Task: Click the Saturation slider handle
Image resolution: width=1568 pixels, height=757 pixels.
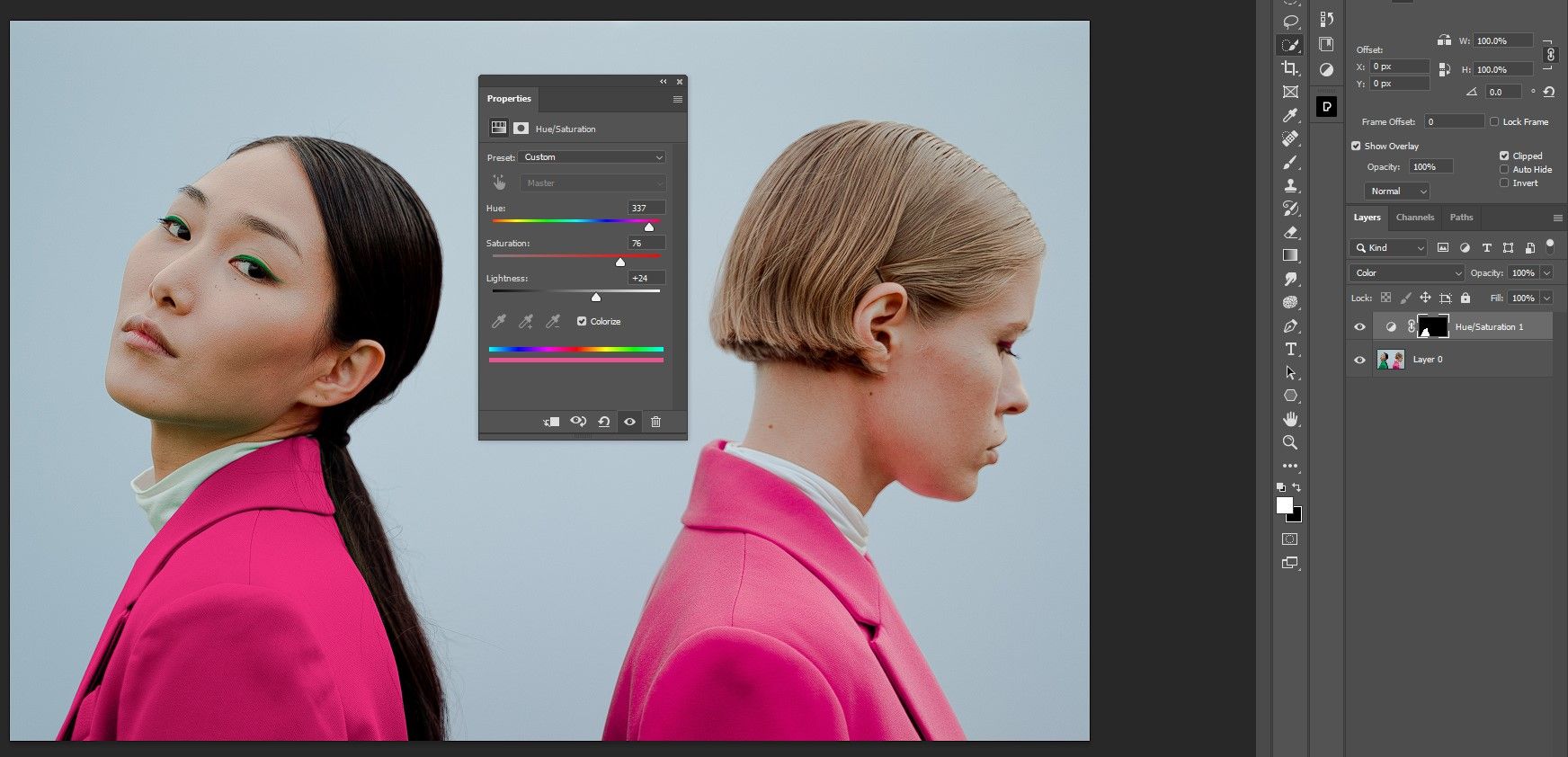Action: click(x=620, y=262)
